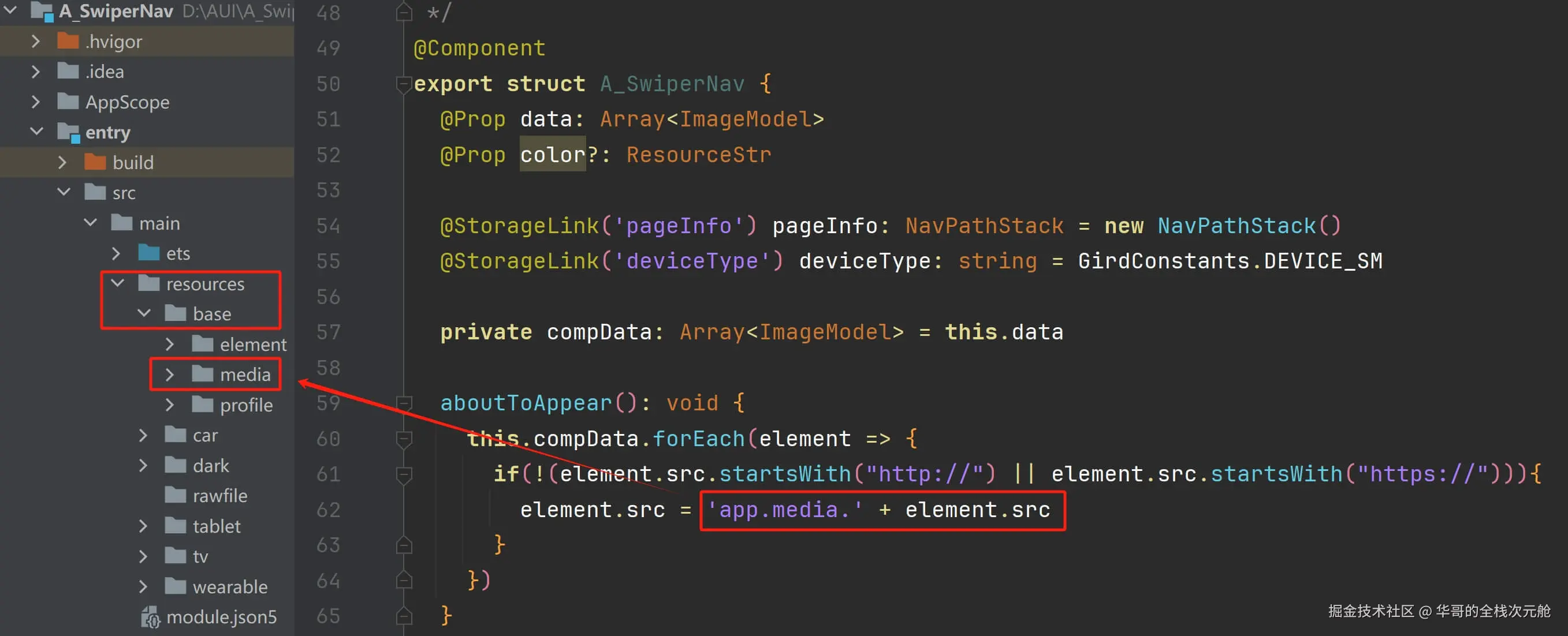Click the entry module folder icon
Viewport: 1568px width, 636px height.
[68, 132]
